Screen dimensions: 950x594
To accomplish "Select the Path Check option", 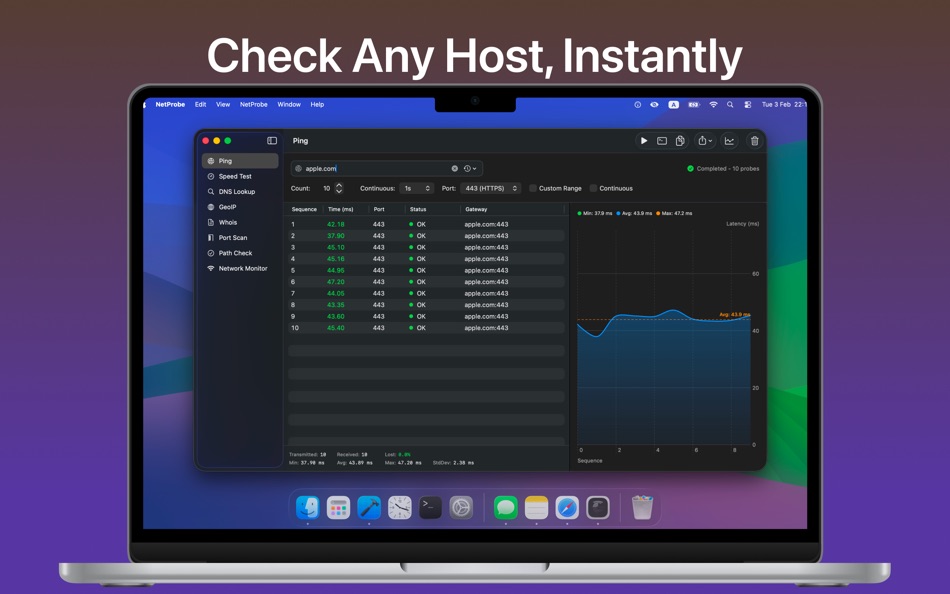I will [231, 253].
